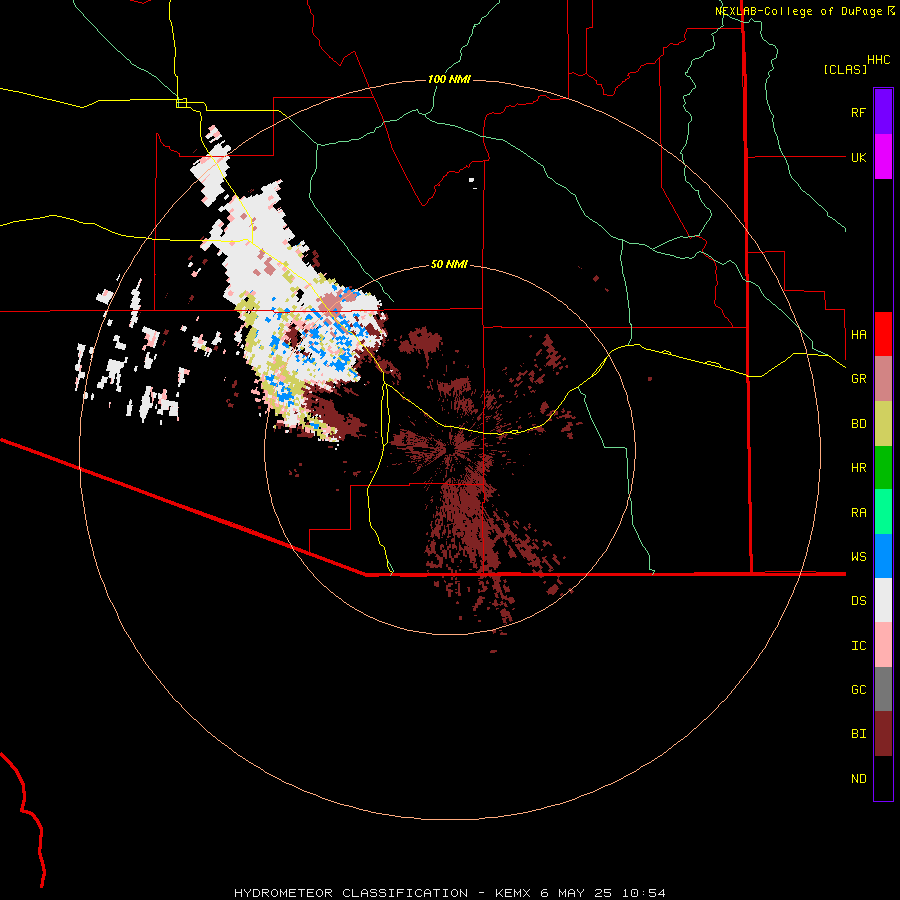Click the HA red legend swatch
Image resolution: width=900 pixels, height=900 pixels.
tap(883, 334)
